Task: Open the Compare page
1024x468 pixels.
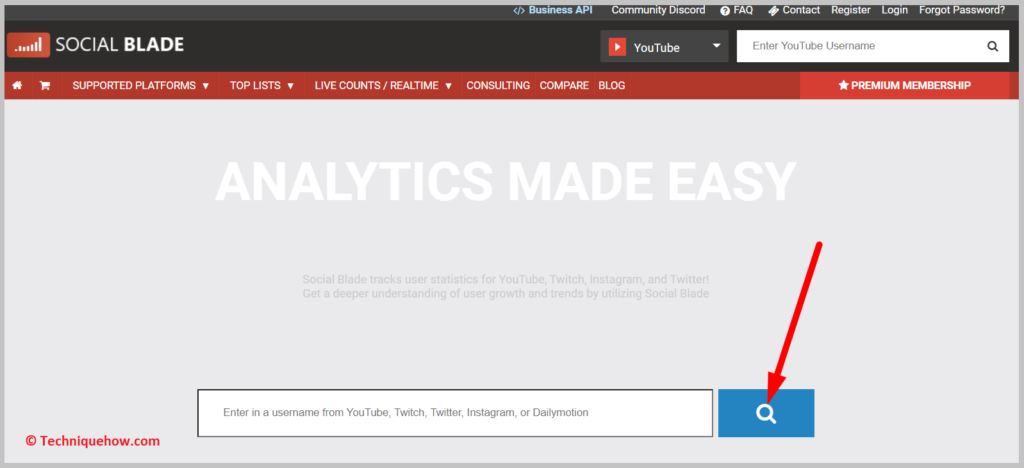Action: pos(564,86)
